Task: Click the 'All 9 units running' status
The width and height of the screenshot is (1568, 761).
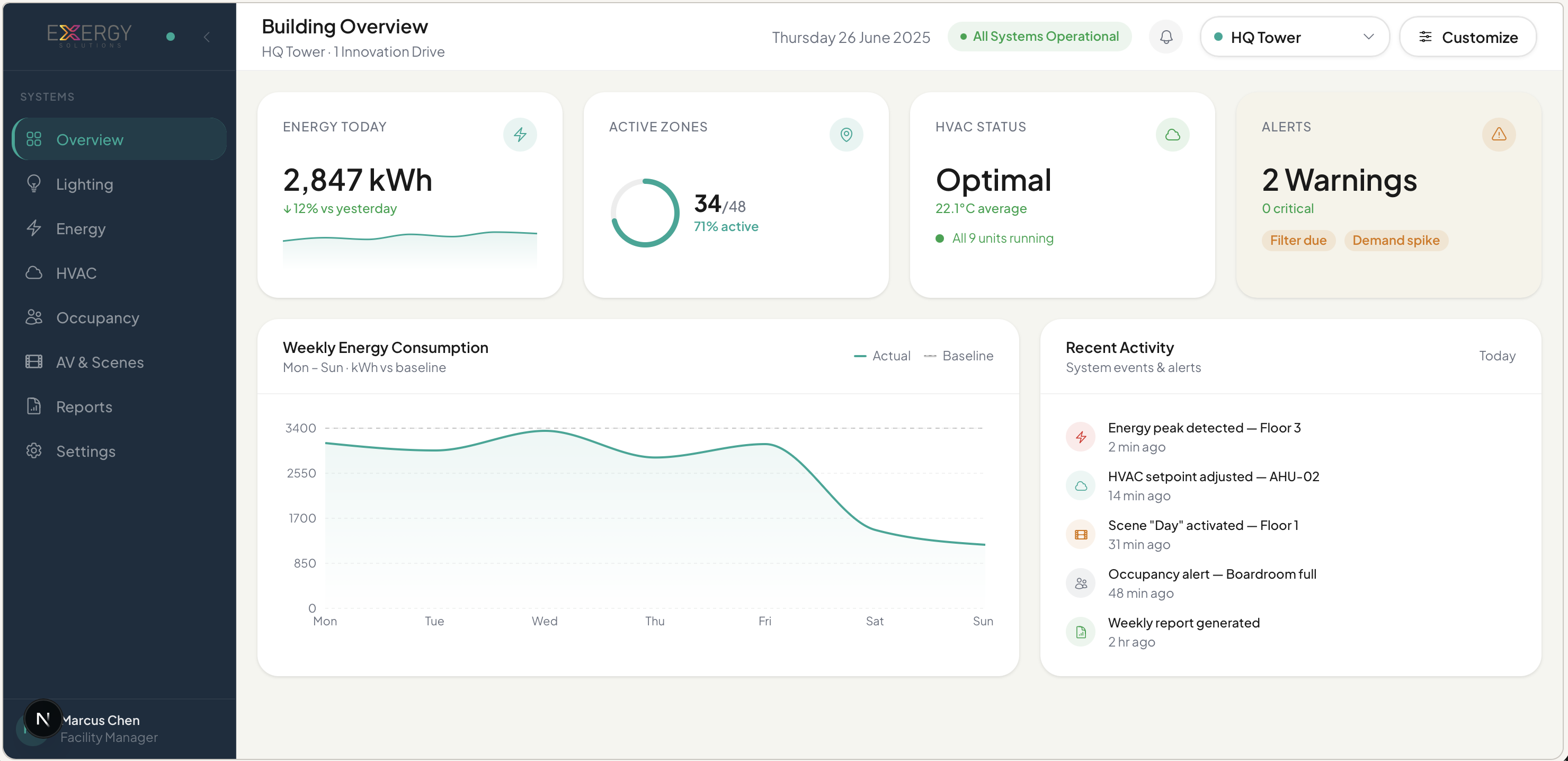Action: [x=994, y=238]
